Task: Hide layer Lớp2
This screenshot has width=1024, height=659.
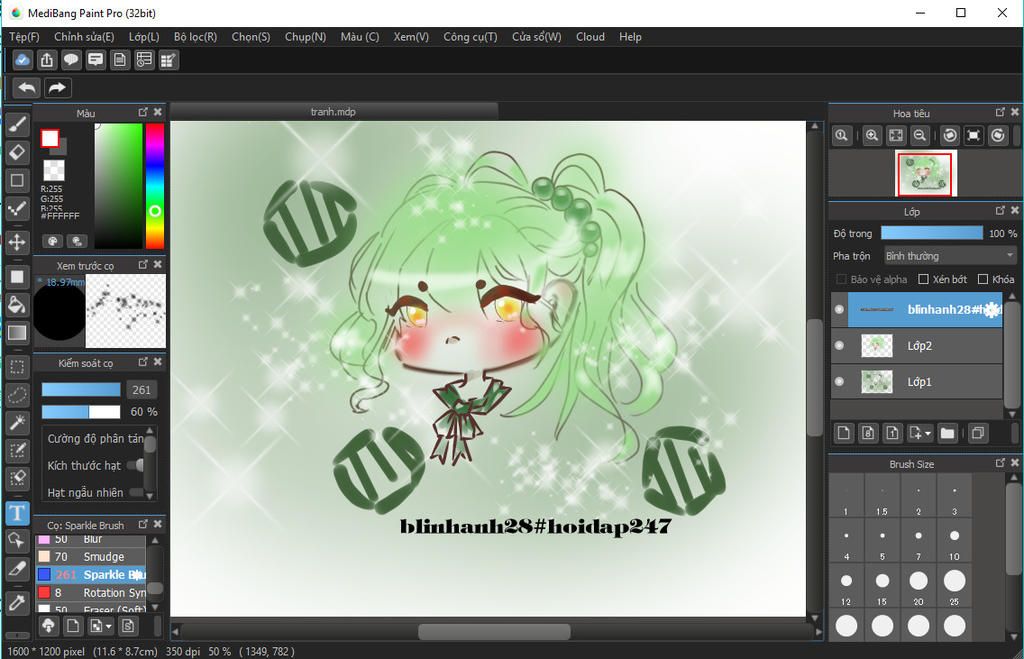Action: (839, 346)
